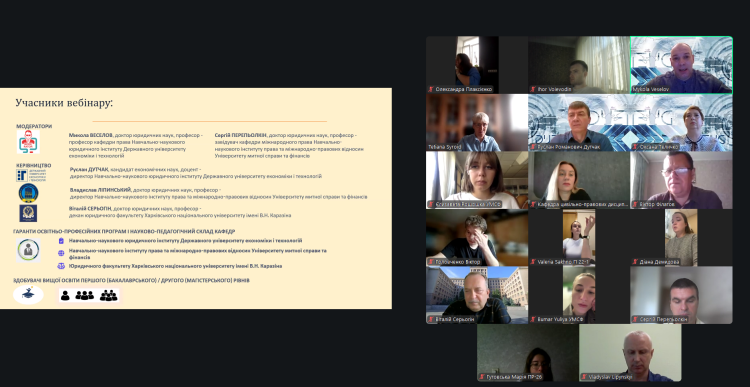This screenshot has width=750, height=387.
Task: Click muted mic icon beside Руслан Романович Дутчак
Action: point(533,147)
